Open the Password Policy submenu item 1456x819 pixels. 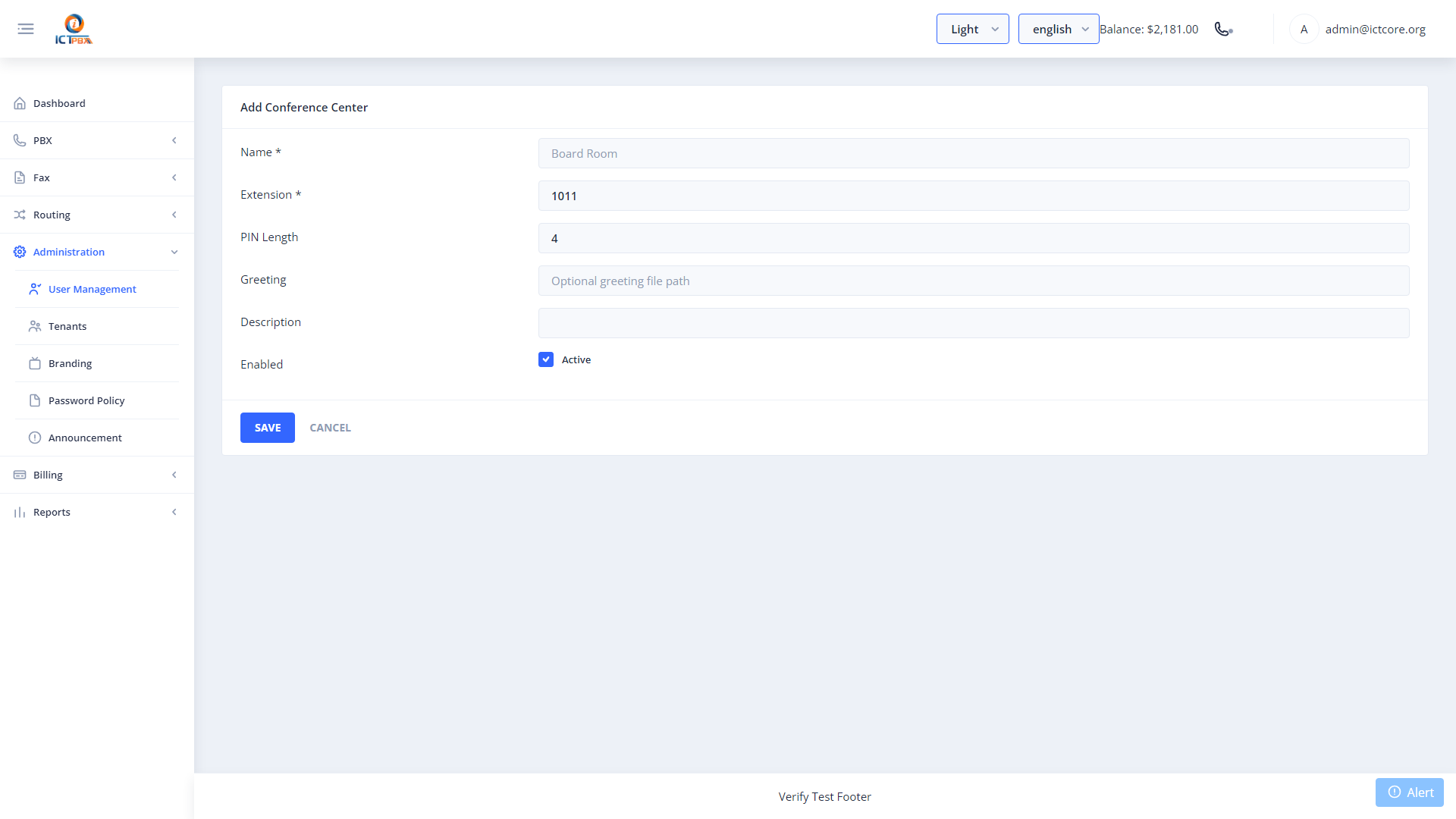tap(97, 400)
